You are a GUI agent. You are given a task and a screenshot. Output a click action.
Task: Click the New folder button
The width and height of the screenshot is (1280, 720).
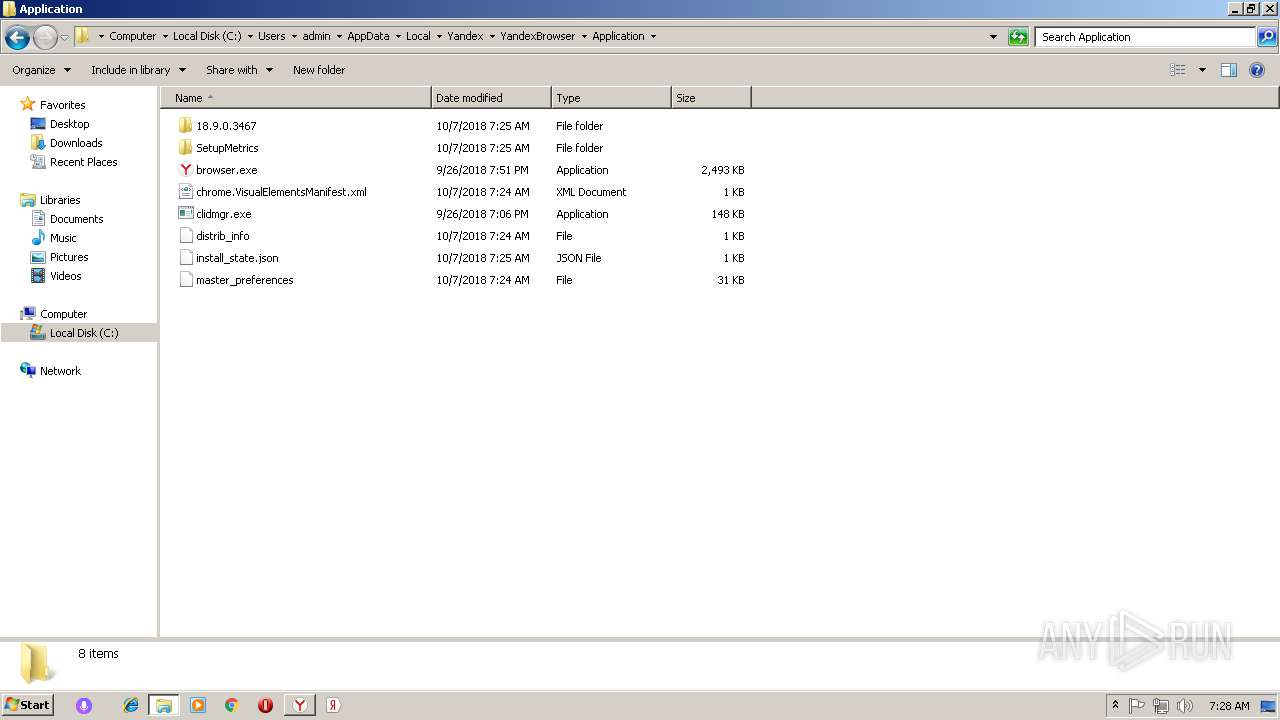tap(319, 70)
